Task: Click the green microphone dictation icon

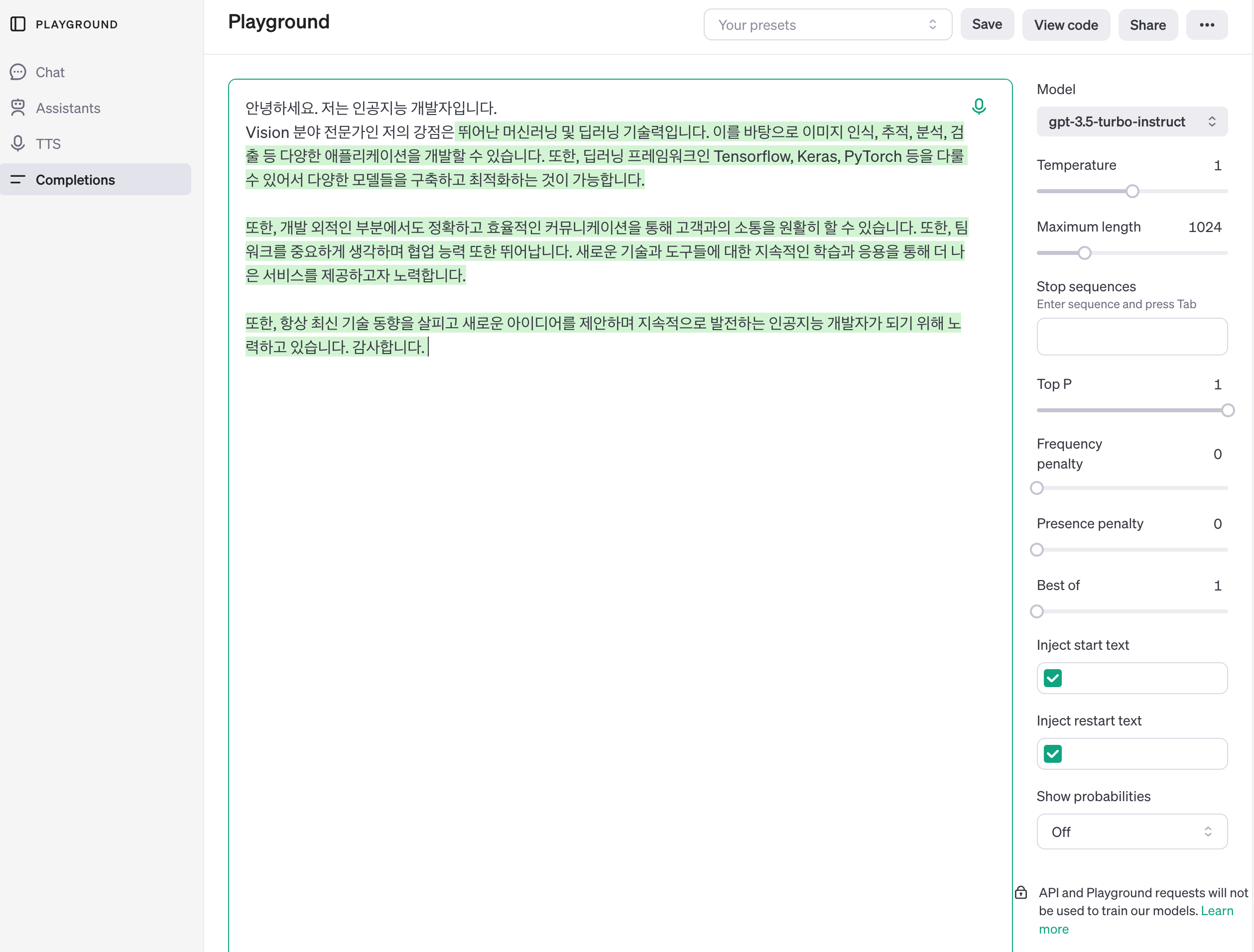Action: point(979,107)
